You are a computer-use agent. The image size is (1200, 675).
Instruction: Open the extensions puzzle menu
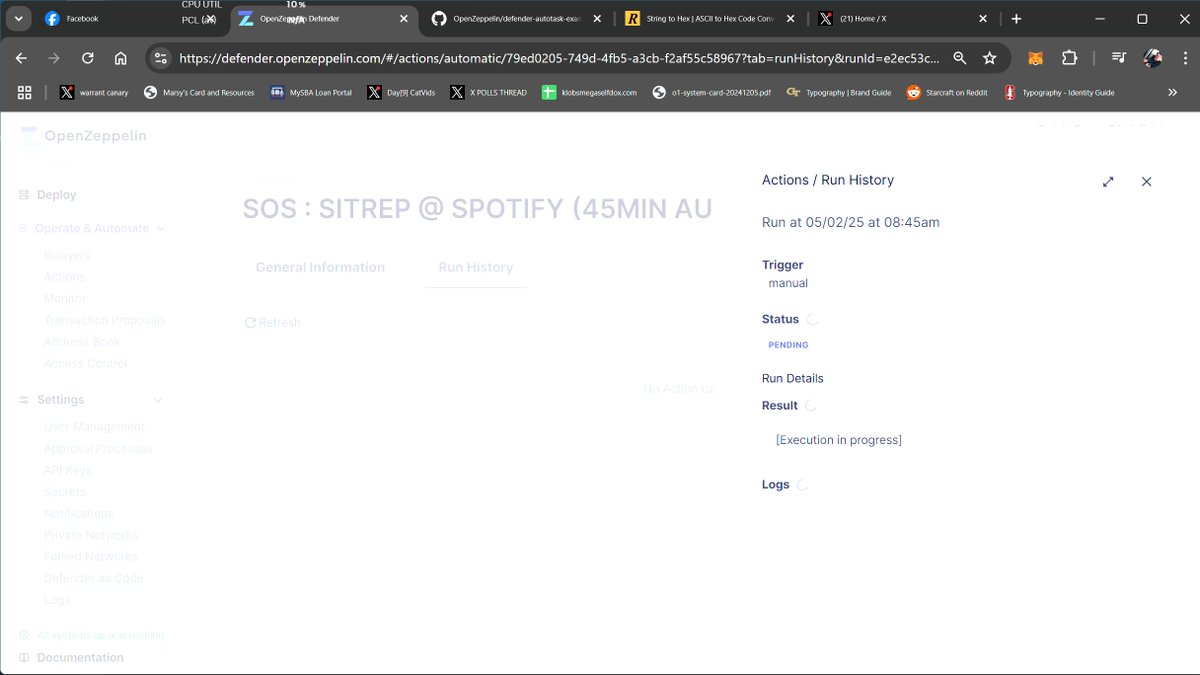pos(1069,58)
